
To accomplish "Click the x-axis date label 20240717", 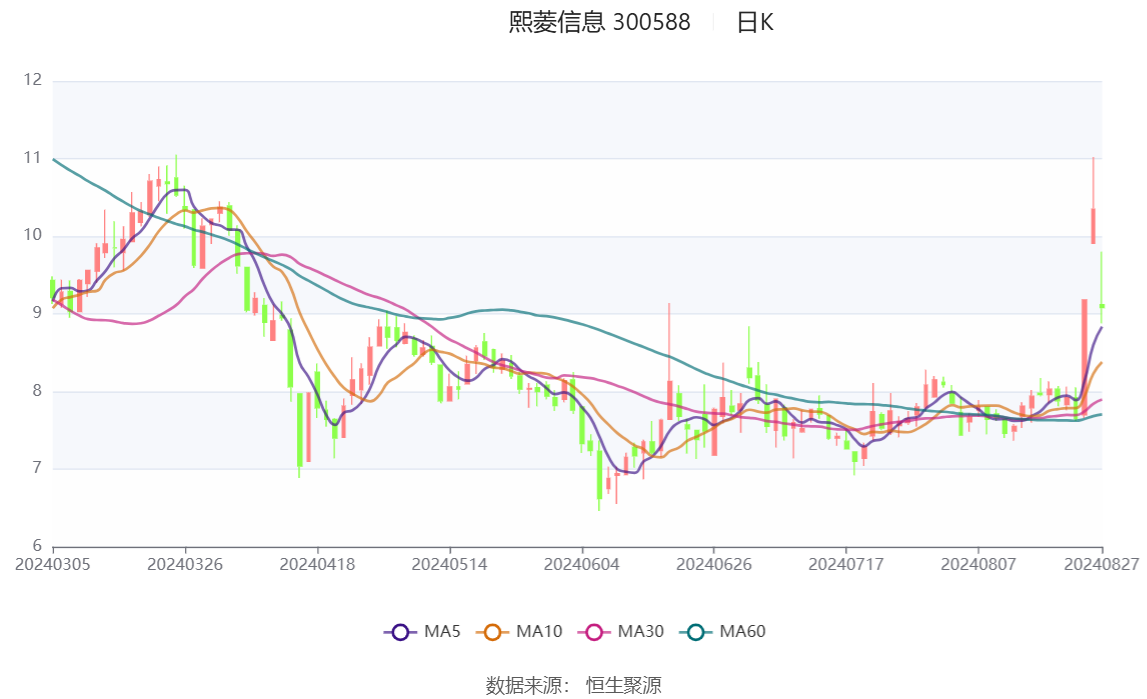I will coord(846,564).
